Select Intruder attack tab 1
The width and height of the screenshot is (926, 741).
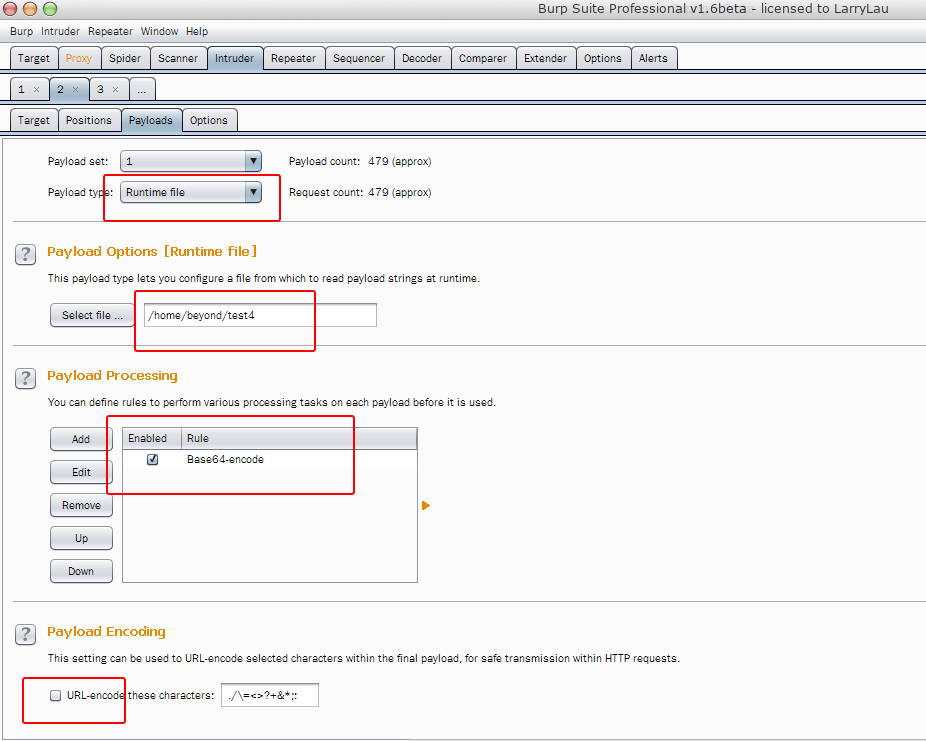tap(21, 89)
